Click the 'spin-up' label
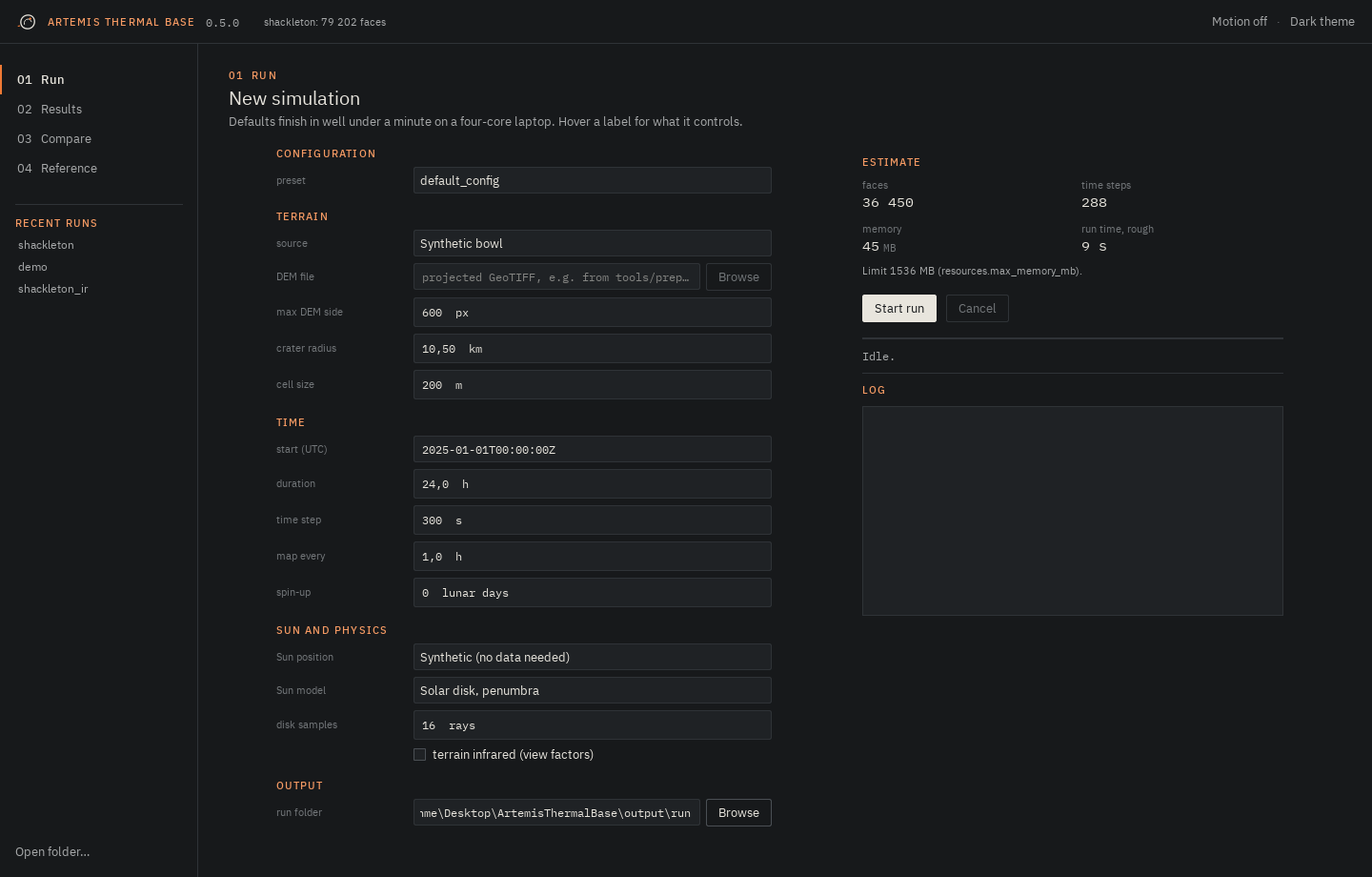The image size is (1372, 877). tap(293, 593)
